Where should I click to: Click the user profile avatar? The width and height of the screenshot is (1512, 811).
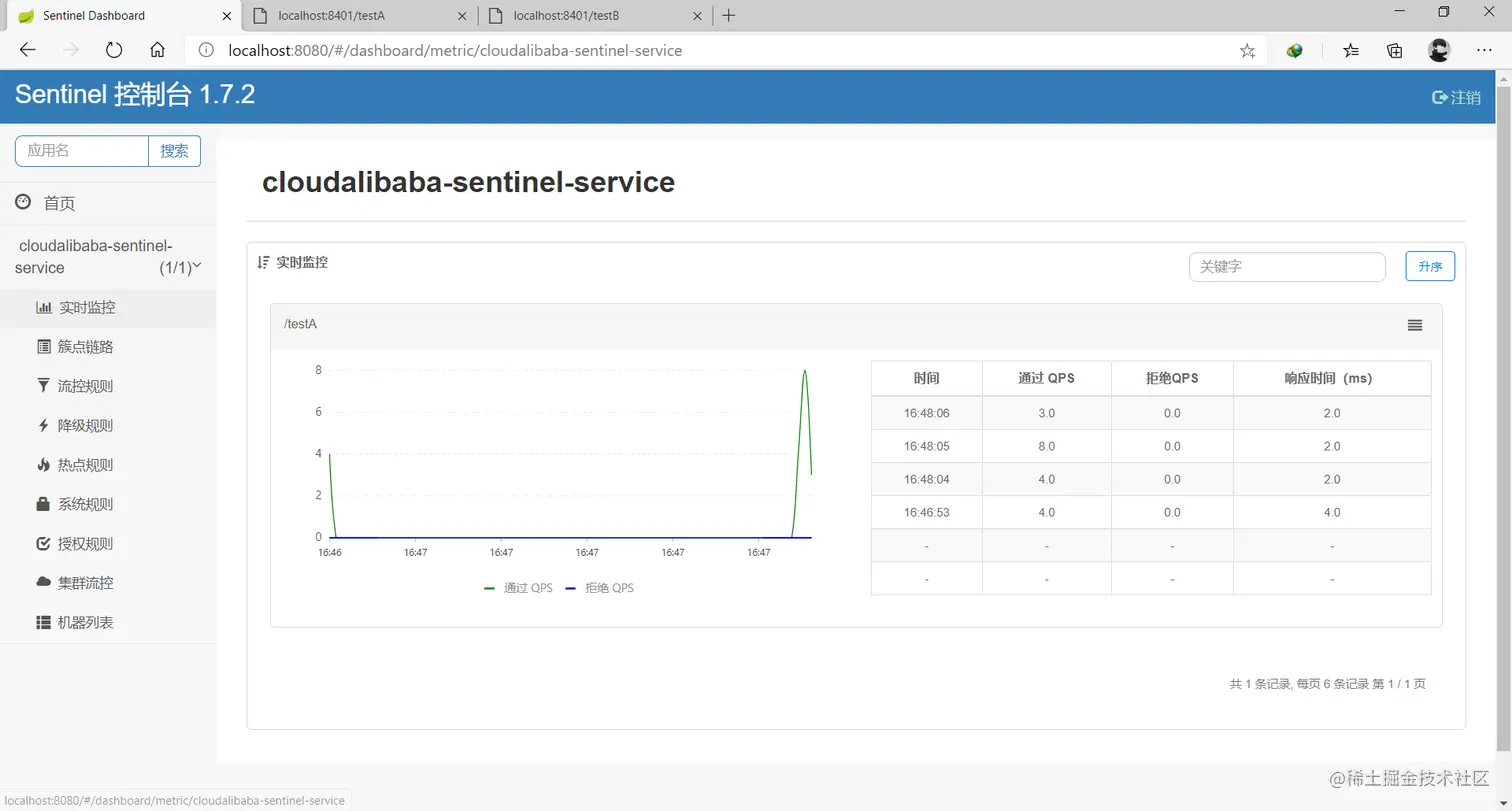coord(1439,50)
